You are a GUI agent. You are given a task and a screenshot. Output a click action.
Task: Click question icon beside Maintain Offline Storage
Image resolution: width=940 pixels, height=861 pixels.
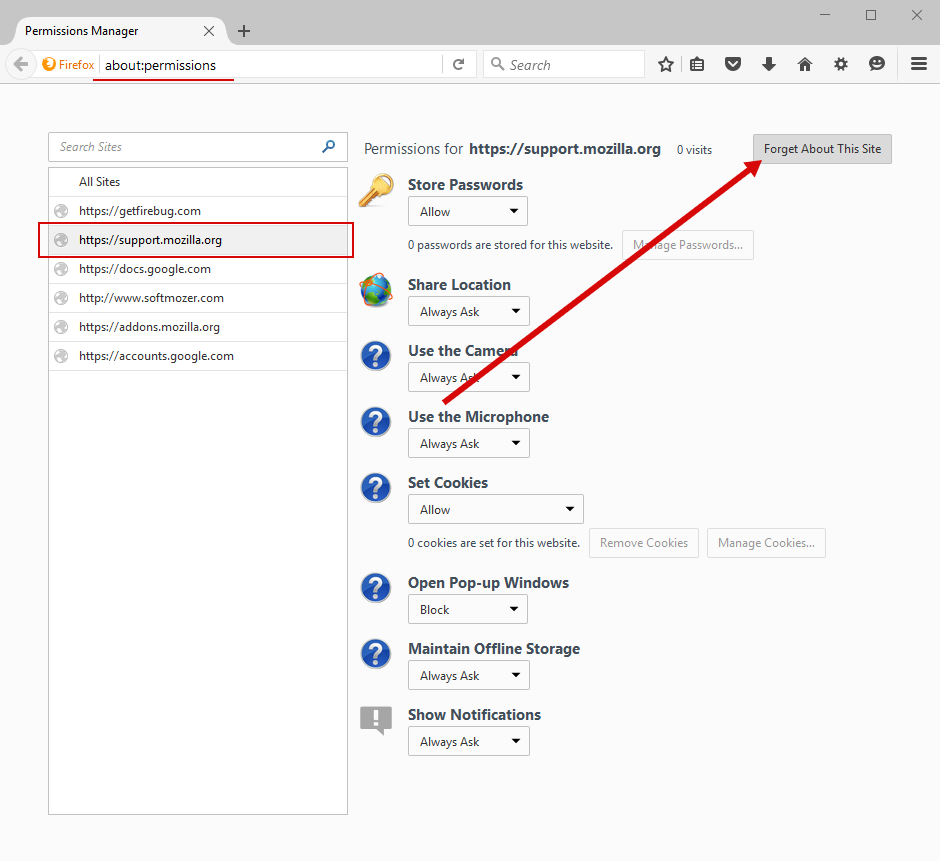(376, 654)
